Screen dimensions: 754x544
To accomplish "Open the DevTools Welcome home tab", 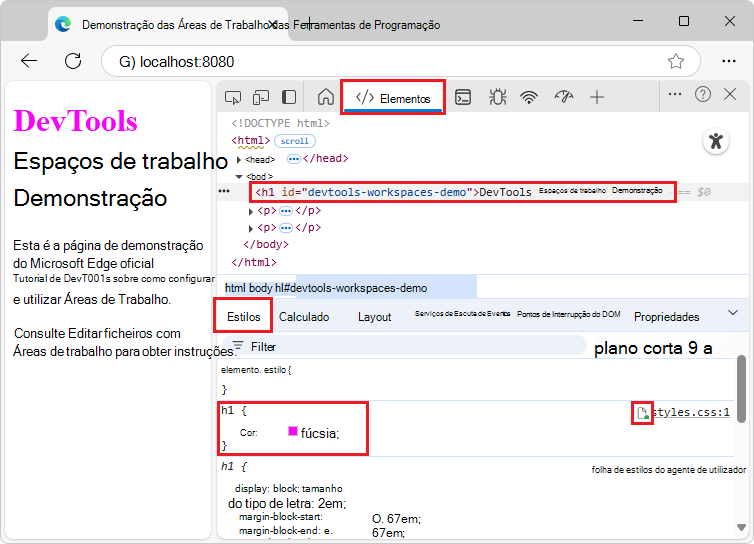I will point(326,97).
